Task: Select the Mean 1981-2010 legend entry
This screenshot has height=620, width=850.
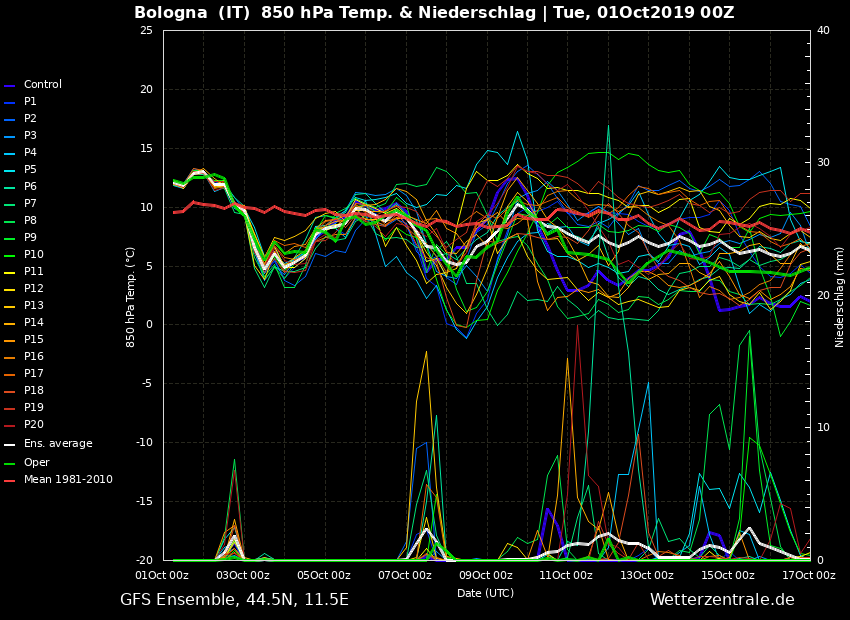Action: tap(67, 480)
